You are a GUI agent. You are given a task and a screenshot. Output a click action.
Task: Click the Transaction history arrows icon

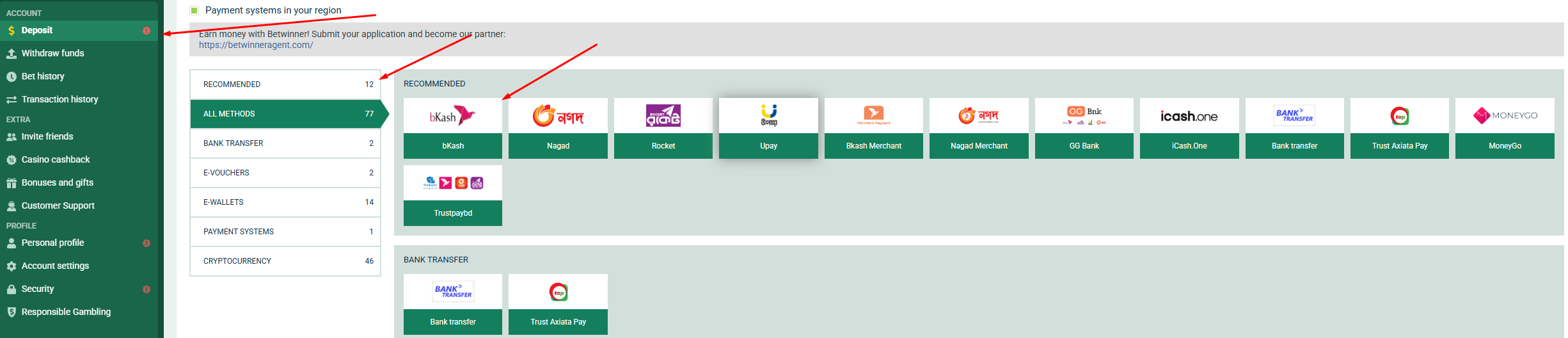[x=12, y=100]
